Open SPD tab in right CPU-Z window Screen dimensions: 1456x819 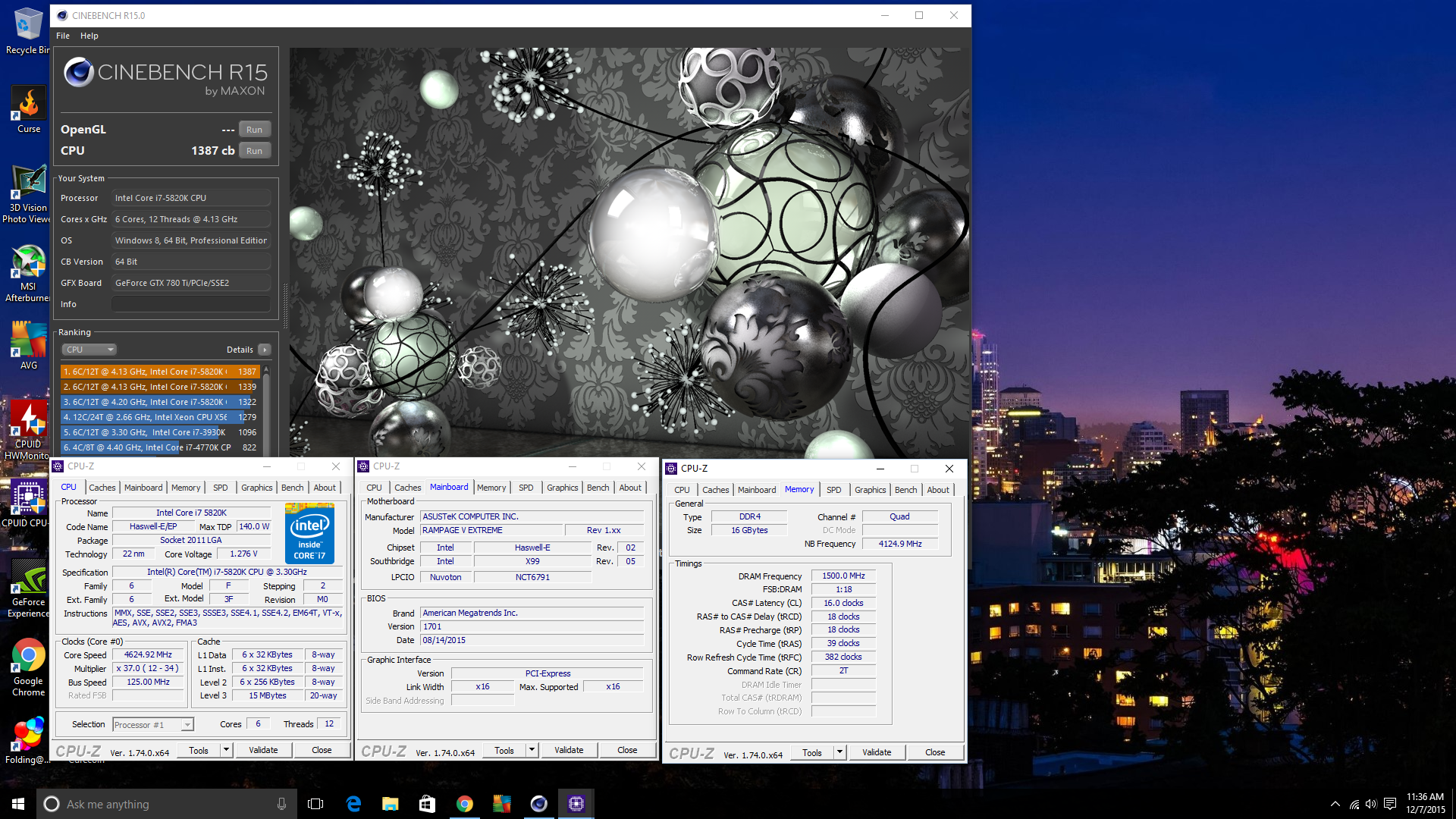[833, 490]
